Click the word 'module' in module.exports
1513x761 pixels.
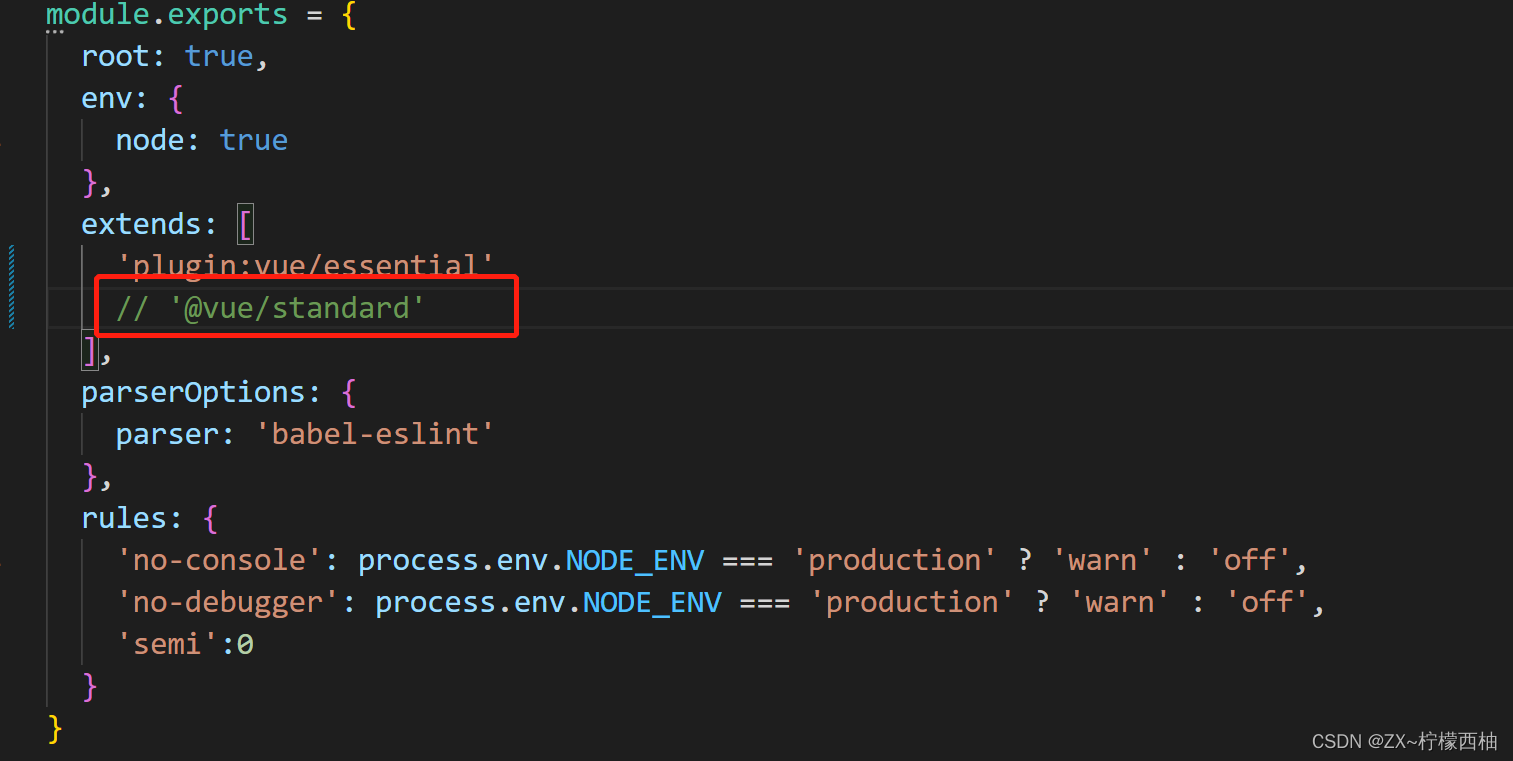(98, 15)
